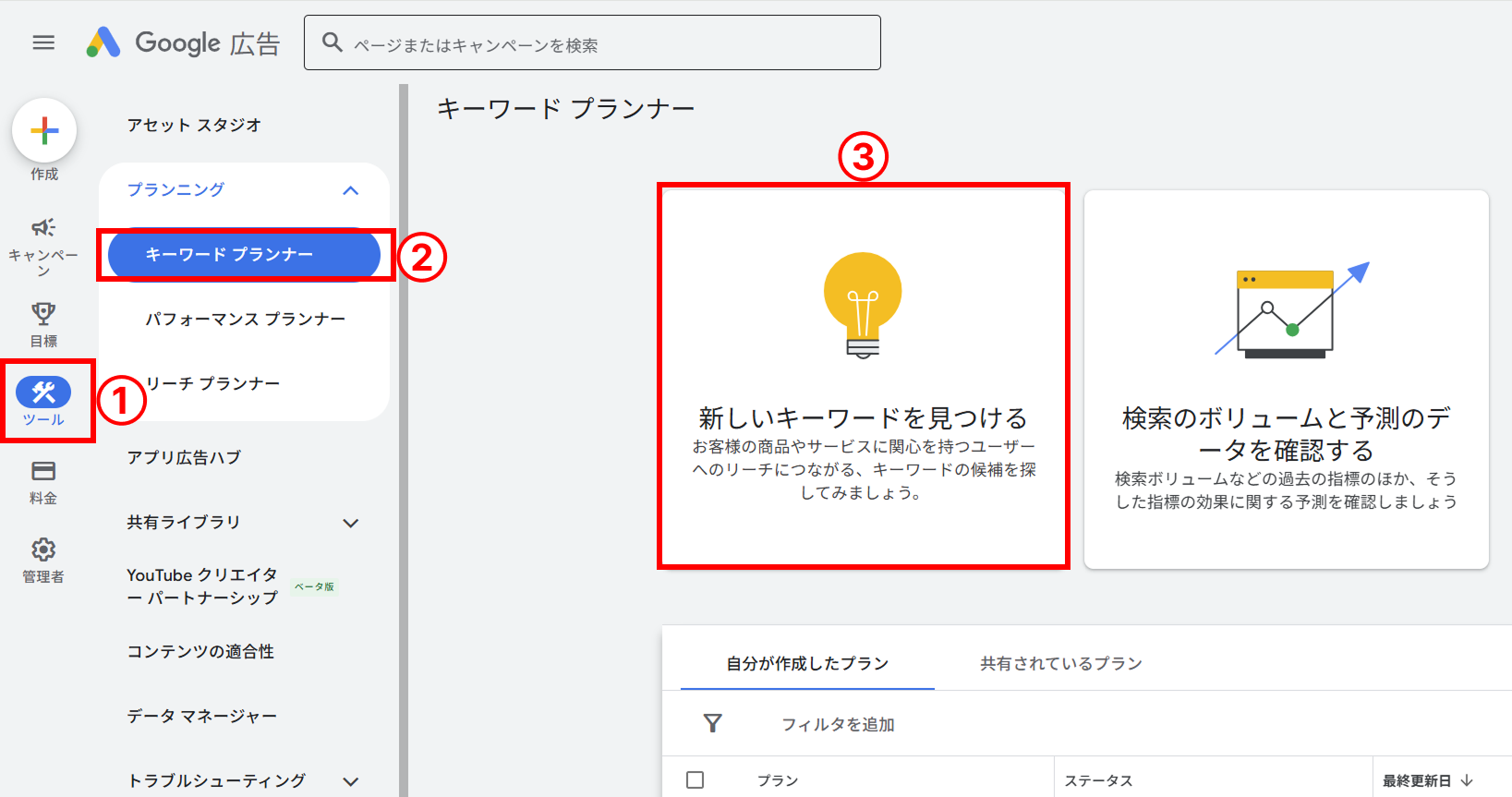Switch to 自分が作成したプラン tab
Screen dimensions: 1512x797
pos(807,663)
